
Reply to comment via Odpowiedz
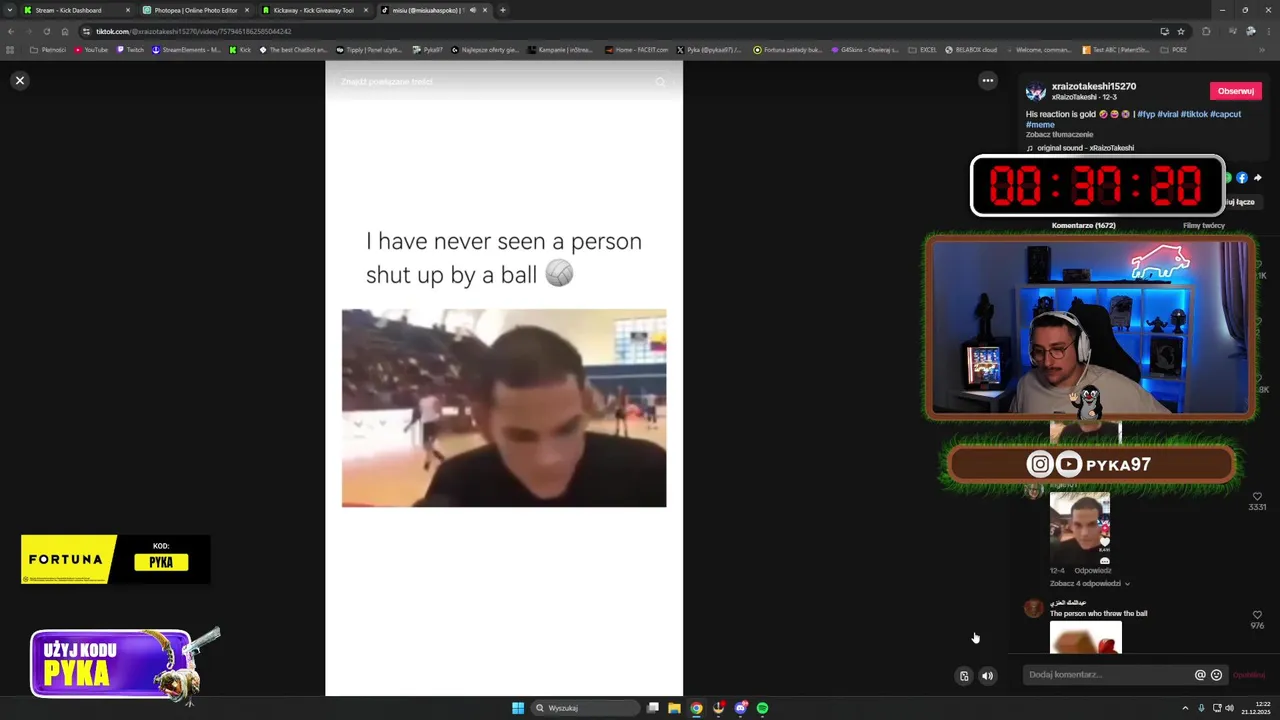1093,571
